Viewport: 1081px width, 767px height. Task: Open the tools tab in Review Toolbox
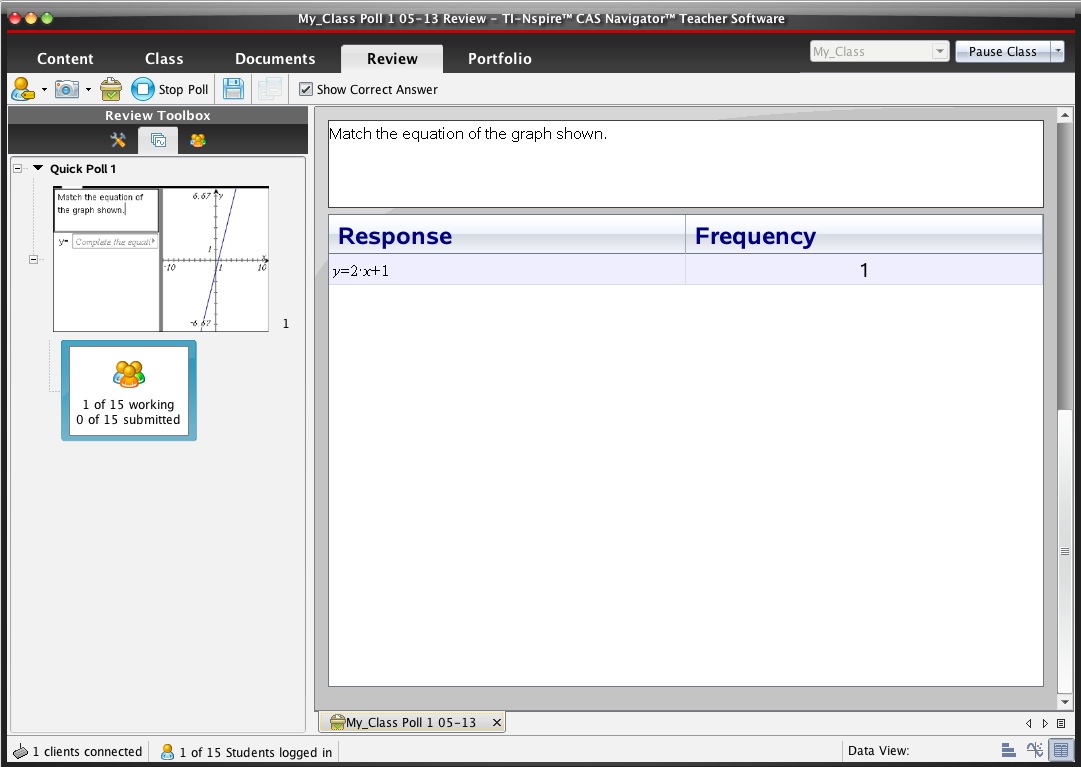[x=118, y=140]
